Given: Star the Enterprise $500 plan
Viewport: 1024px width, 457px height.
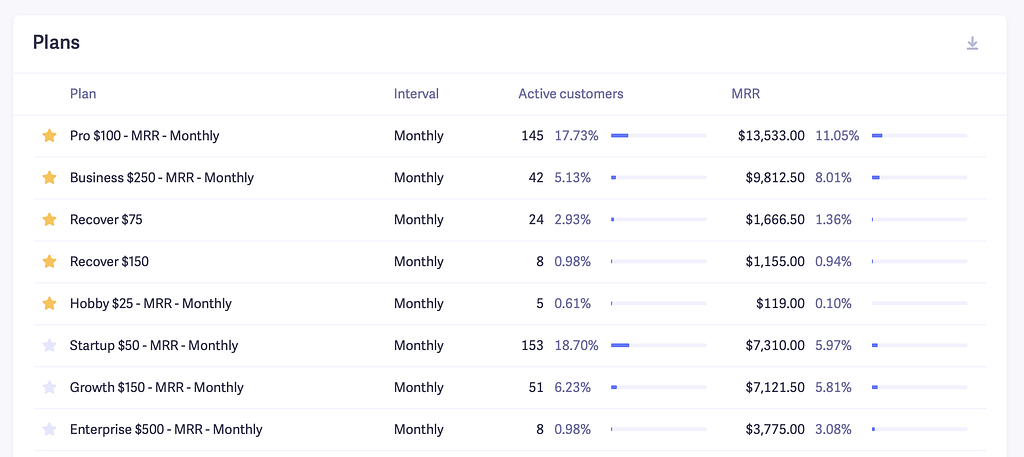Looking at the screenshot, I should click(x=49, y=430).
